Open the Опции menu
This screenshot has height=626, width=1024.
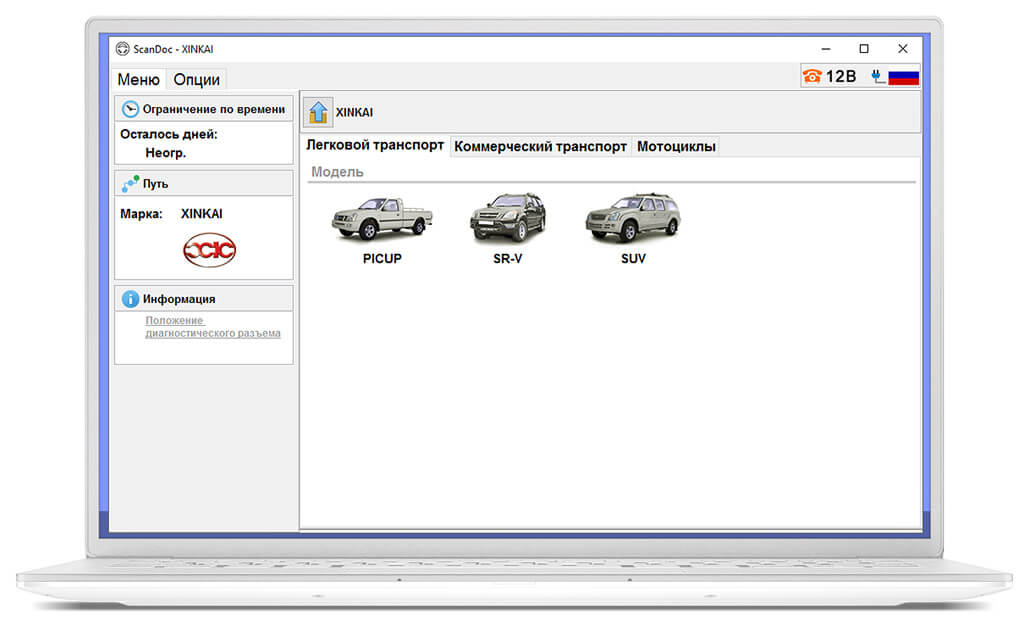coord(197,80)
